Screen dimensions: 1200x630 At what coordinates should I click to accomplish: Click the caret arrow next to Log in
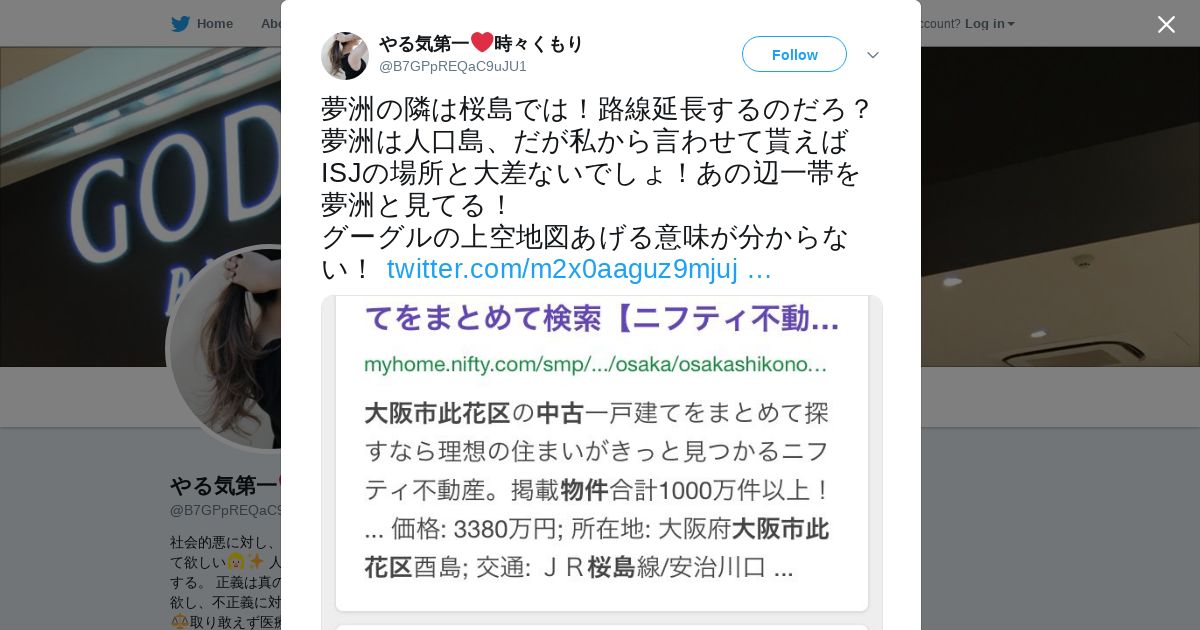tap(1011, 24)
